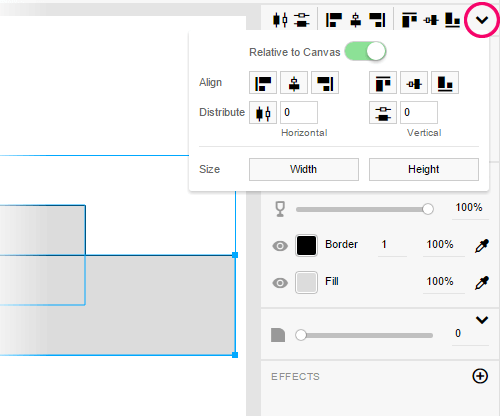The height and width of the screenshot is (416, 500).
Task: Click the Height size button
Action: click(424, 169)
